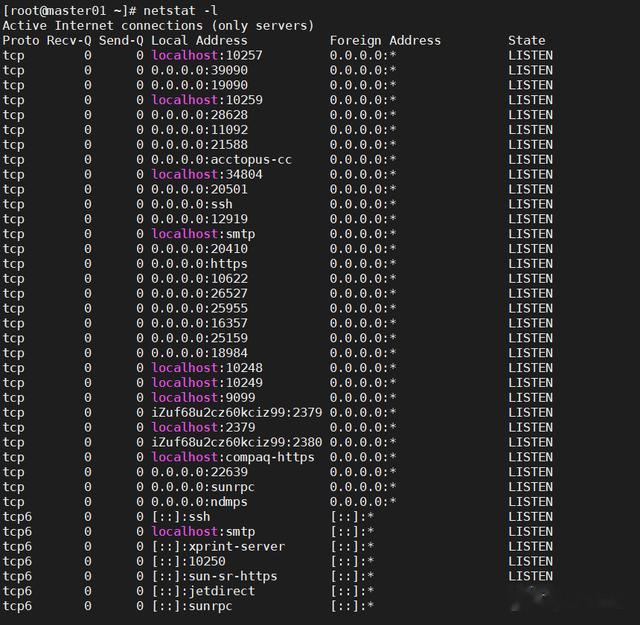
Task: Click the 'Proto' column header
Action: [x=21, y=40]
